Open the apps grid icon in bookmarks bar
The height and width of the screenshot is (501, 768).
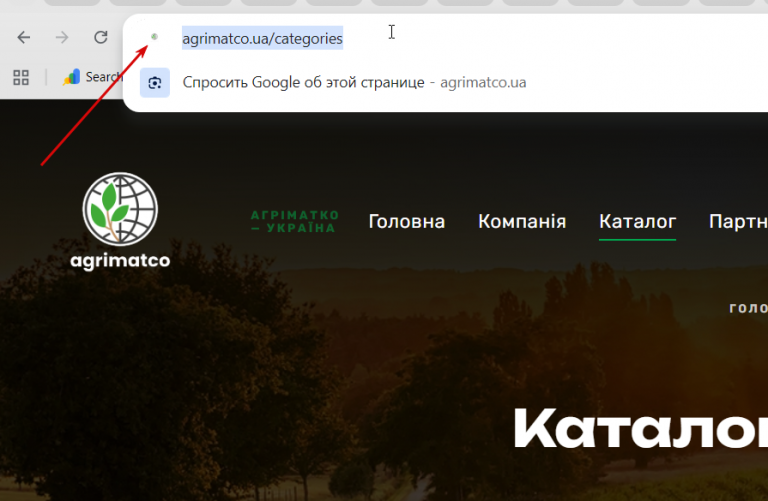tap(21, 77)
